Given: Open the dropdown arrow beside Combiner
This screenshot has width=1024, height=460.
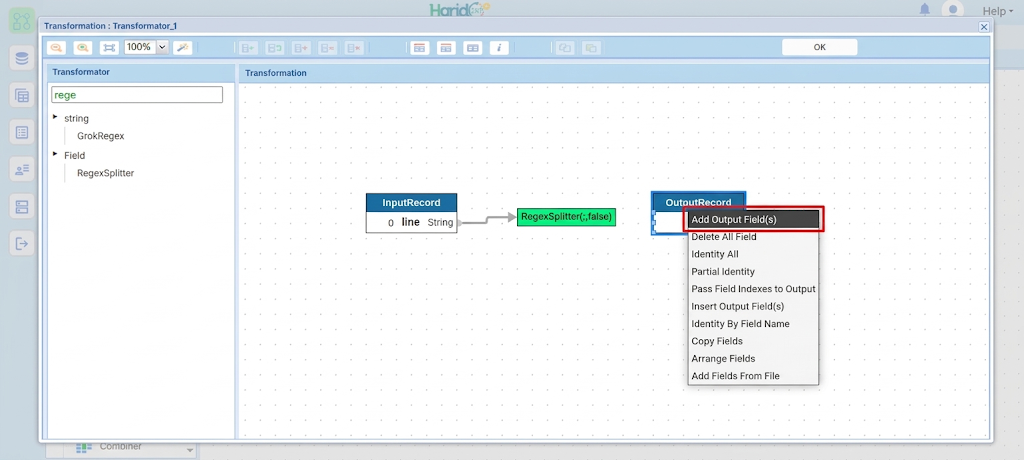Looking at the screenshot, I should 190,450.
